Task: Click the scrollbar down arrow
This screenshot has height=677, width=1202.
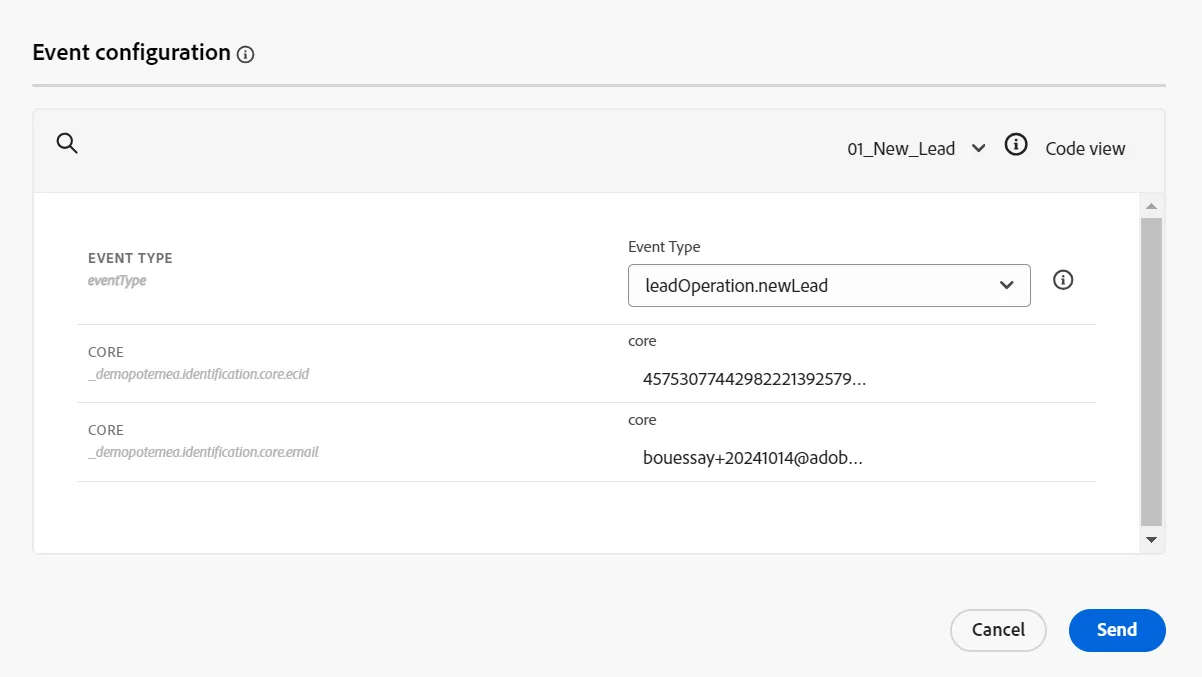Action: [x=1151, y=540]
